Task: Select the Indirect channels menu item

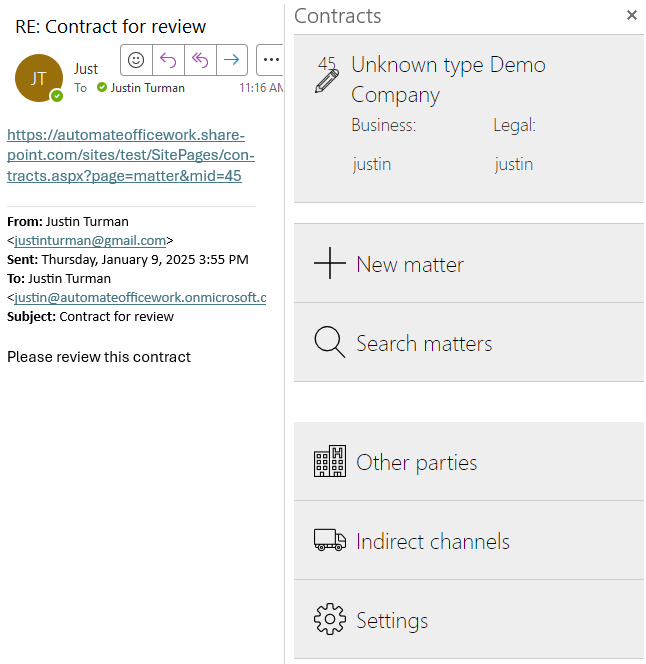Action: point(433,542)
